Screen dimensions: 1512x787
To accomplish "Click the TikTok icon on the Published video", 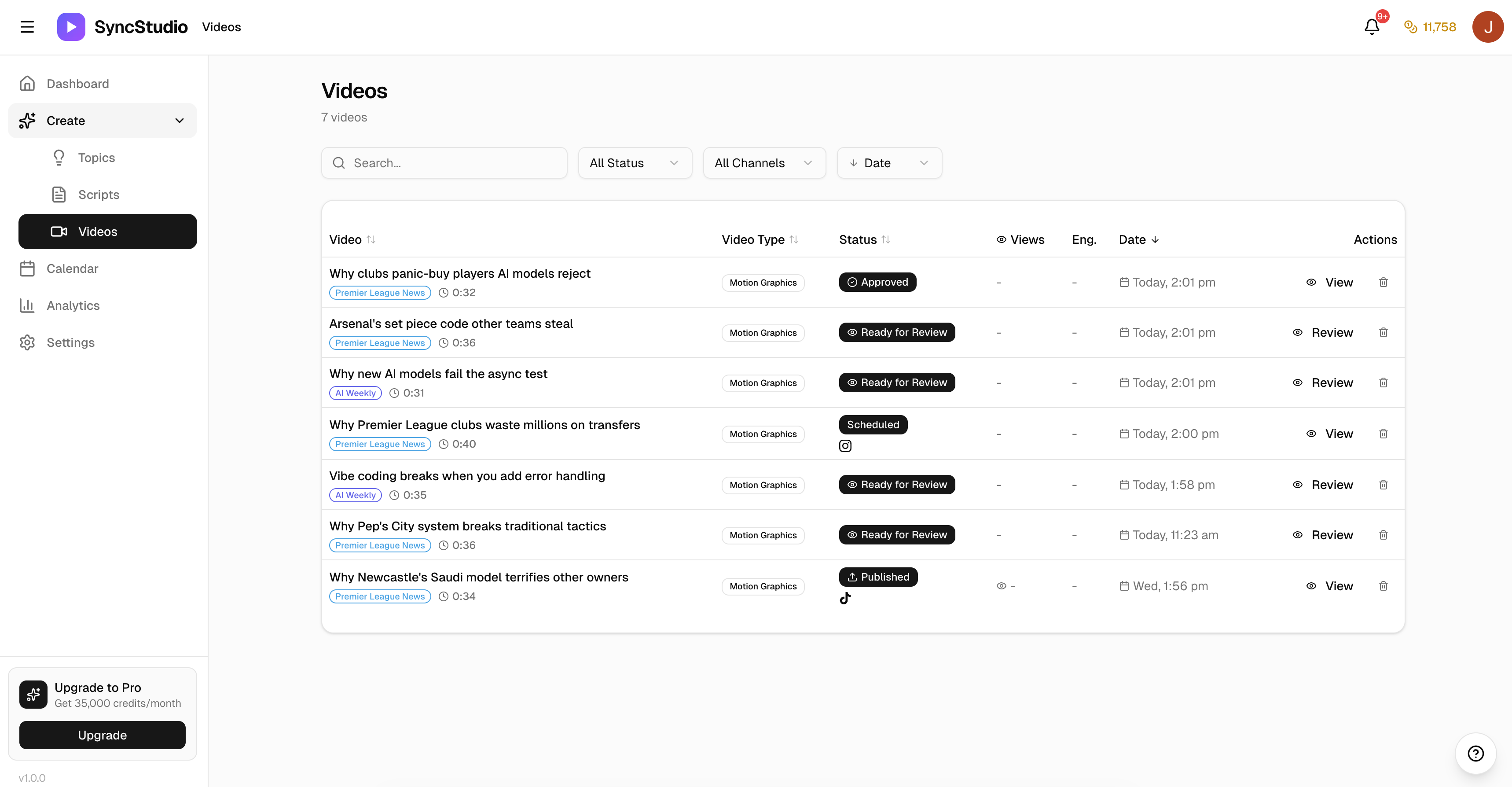I will (x=845, y=599).
